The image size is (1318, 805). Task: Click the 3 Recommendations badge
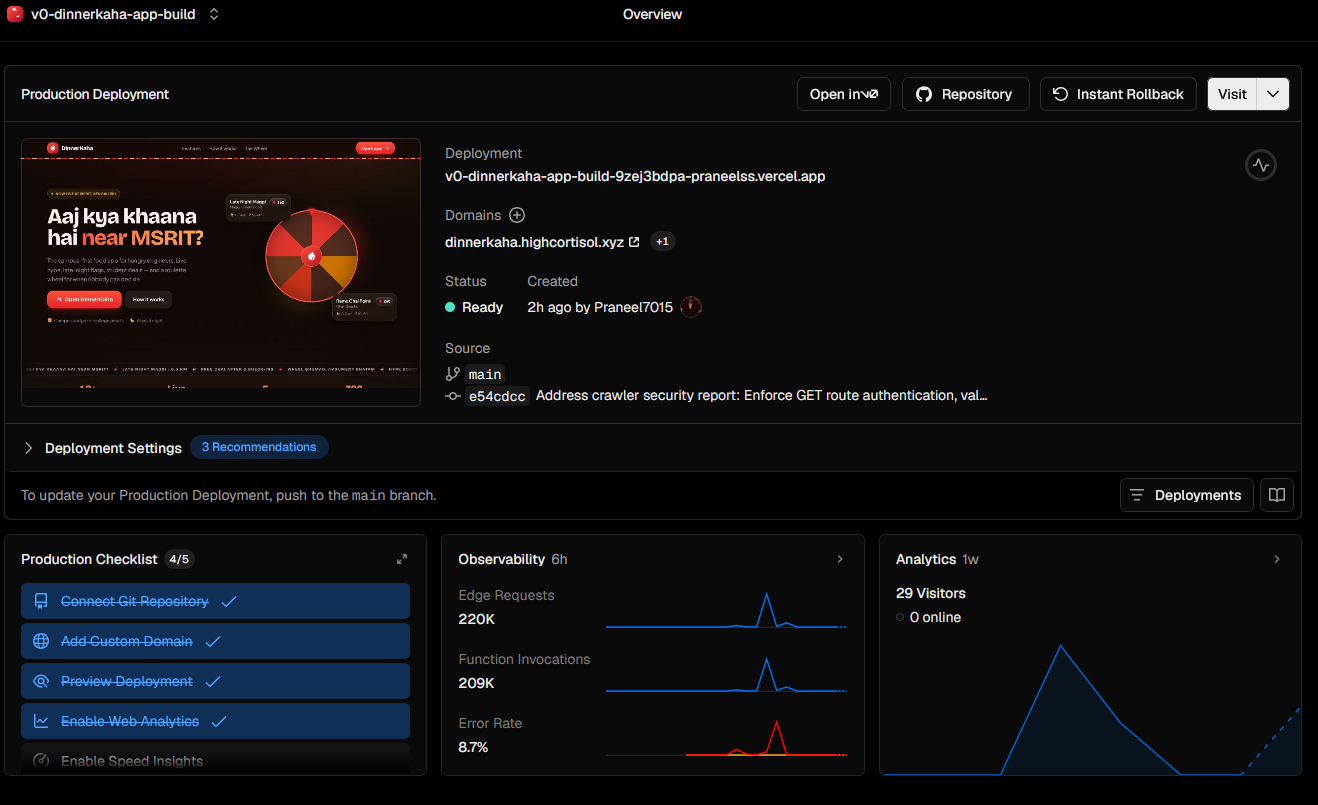(x=259, y=447)
